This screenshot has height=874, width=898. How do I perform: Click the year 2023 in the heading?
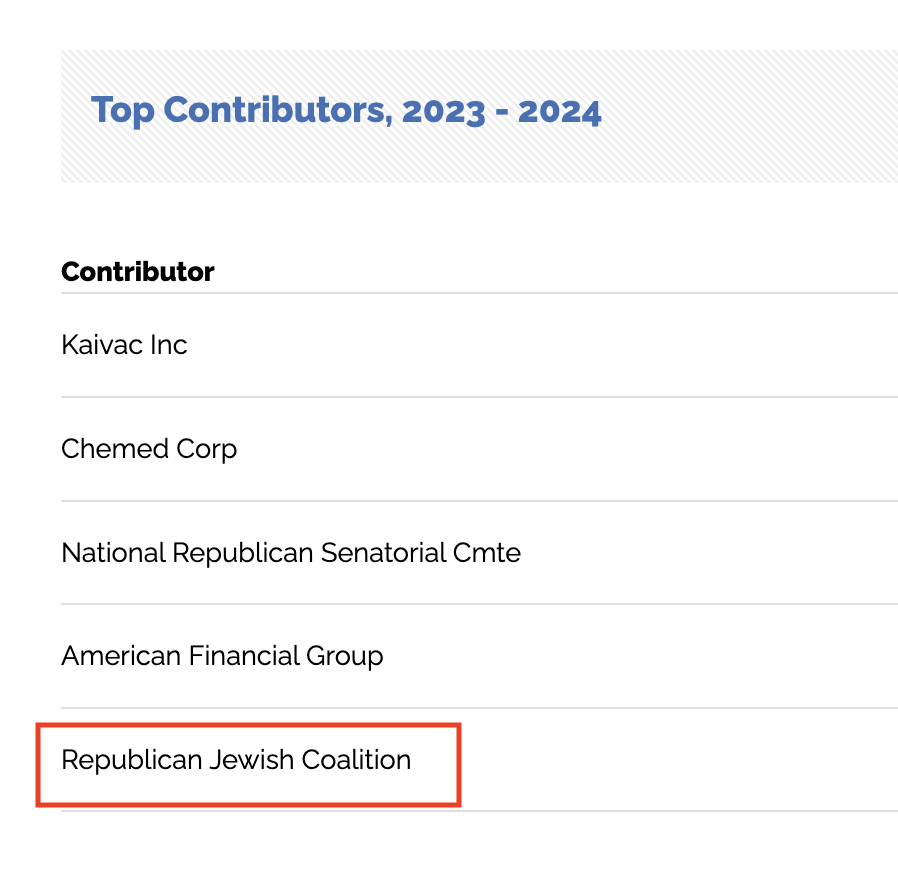point(443,110)
